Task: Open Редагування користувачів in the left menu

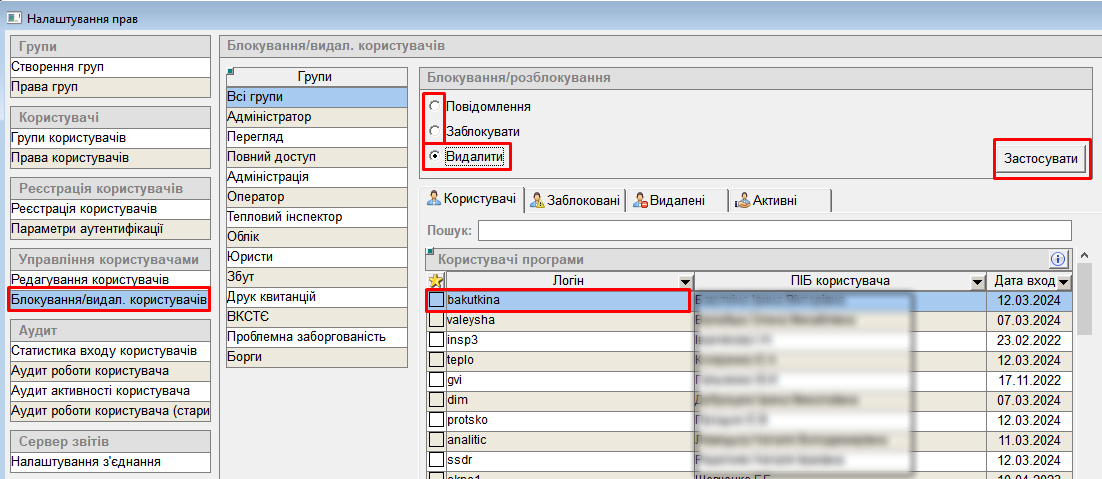Action: pyautogui.click(x=90, y=279)
